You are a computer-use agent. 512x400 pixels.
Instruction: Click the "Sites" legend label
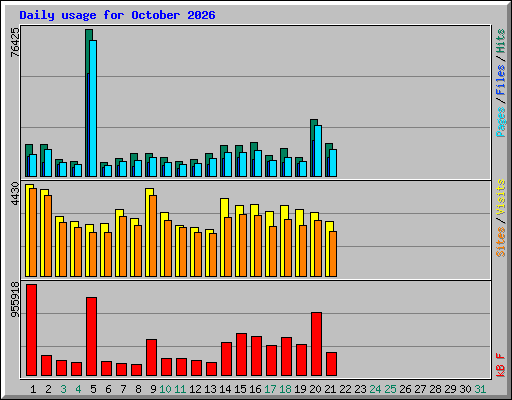pyautogui.click(x=501, y=242)
